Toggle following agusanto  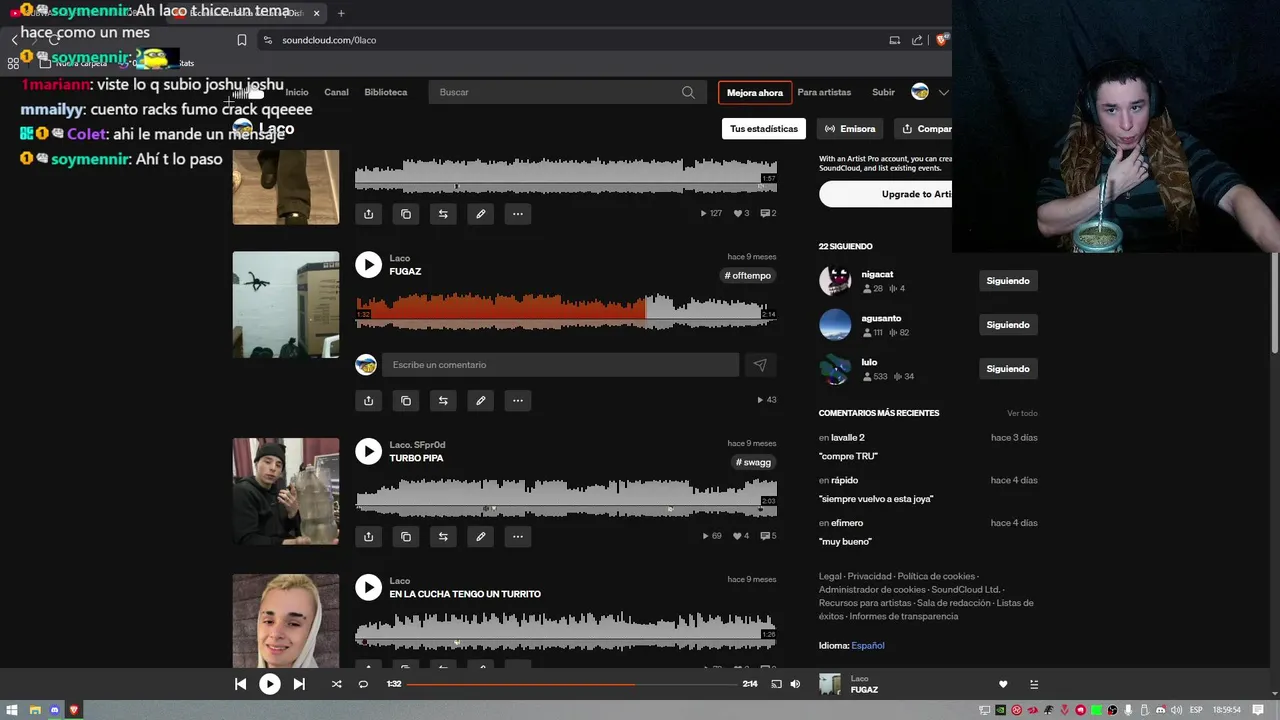(1008, 325)
